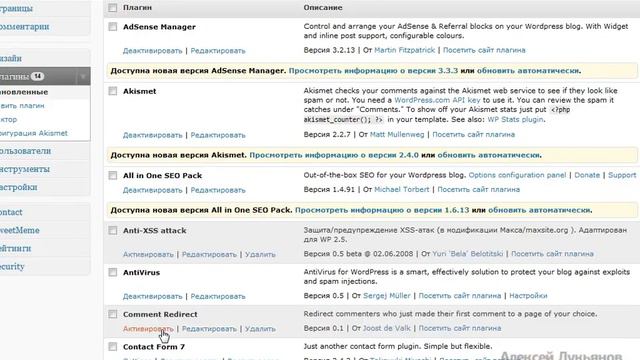
Task: Click Редактировать under Comment Redirect
Action: coord(209,329)
